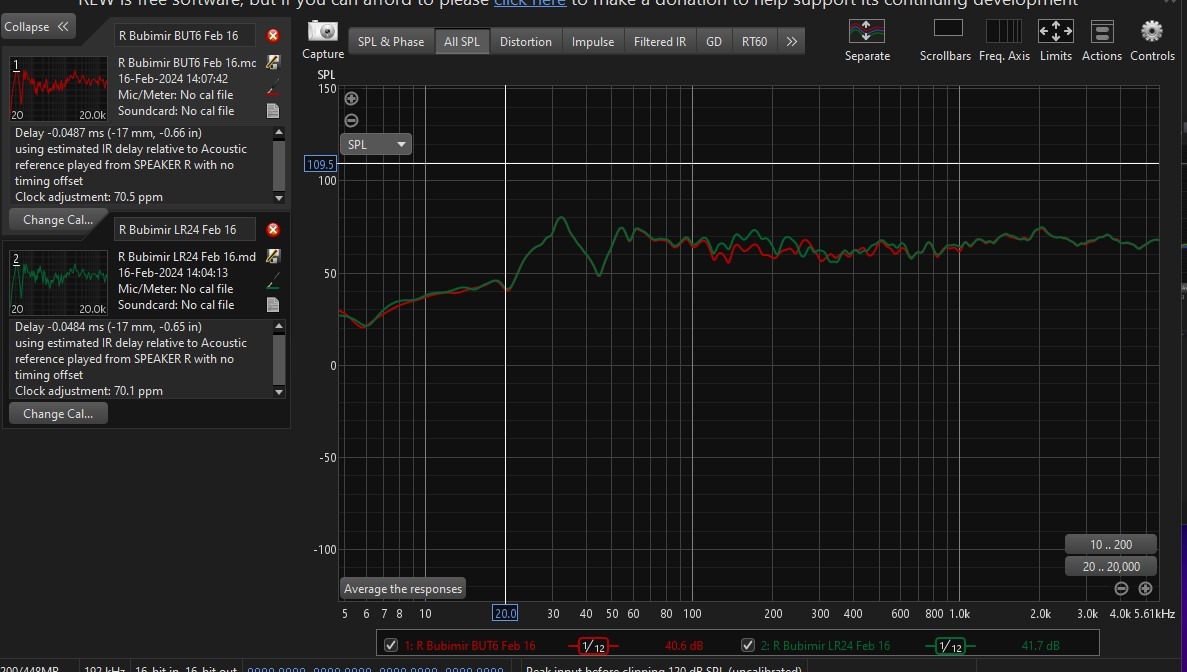
Task: Edit the R Bubimir LR24 Feb 16 name field
Action: tap(185, 229)
